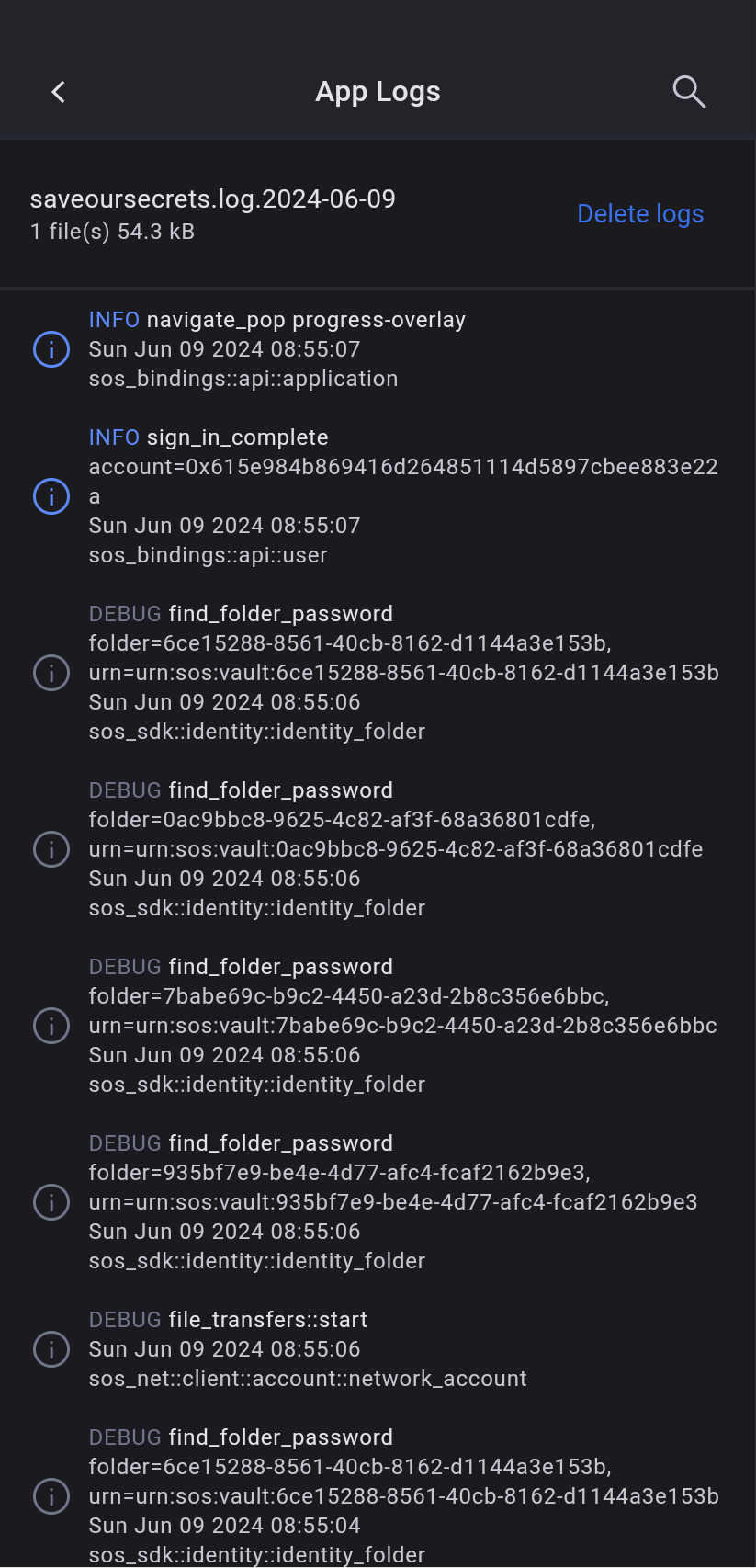
Task: Click info icon for 08:55:04 find_folder_password entry
Action: 51,1496
